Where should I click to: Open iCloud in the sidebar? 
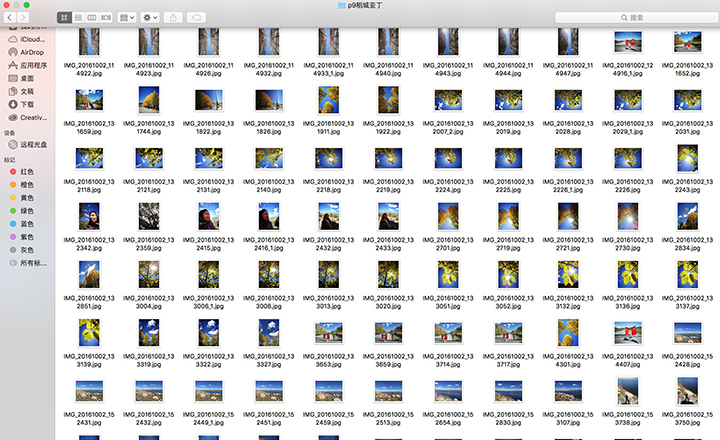[x=28, y=39]
